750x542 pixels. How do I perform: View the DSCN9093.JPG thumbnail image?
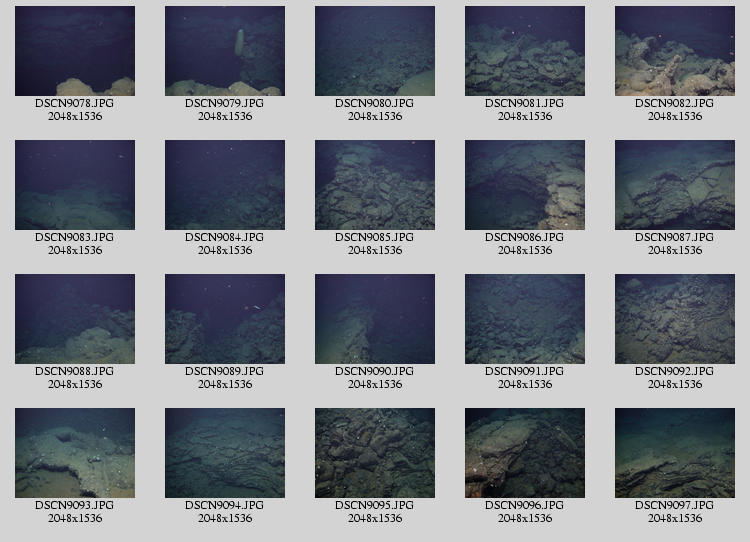tap(75, 453)
